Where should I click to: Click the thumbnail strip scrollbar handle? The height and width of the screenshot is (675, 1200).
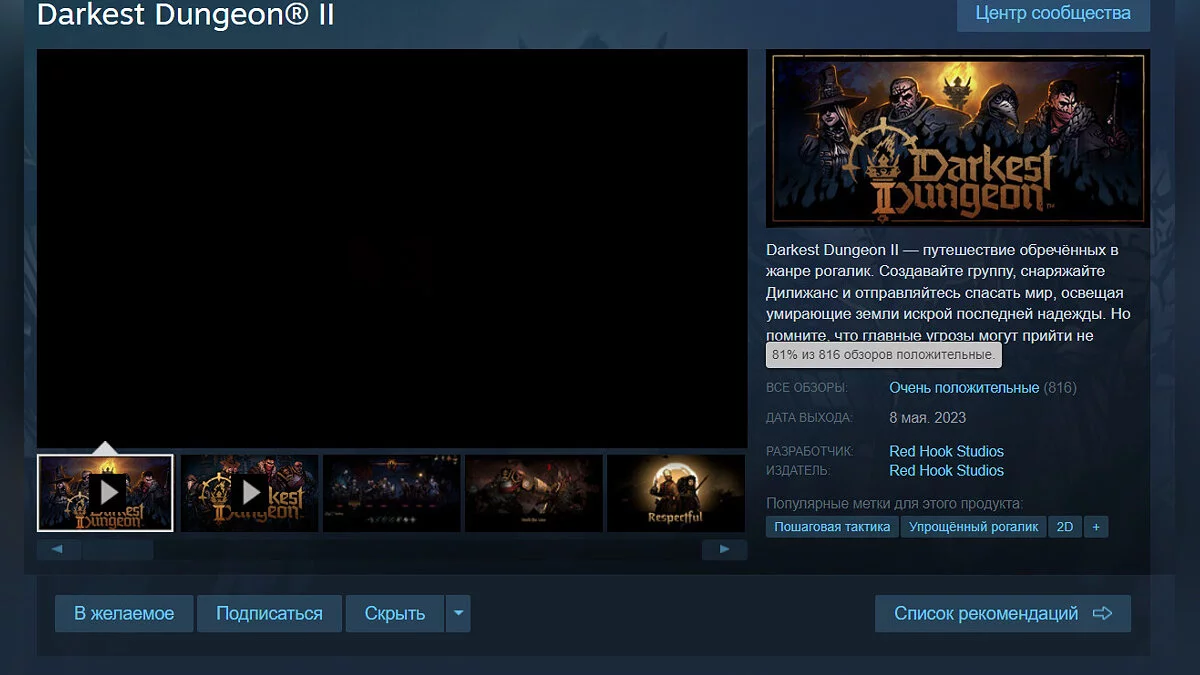click(x=117, y=549)
